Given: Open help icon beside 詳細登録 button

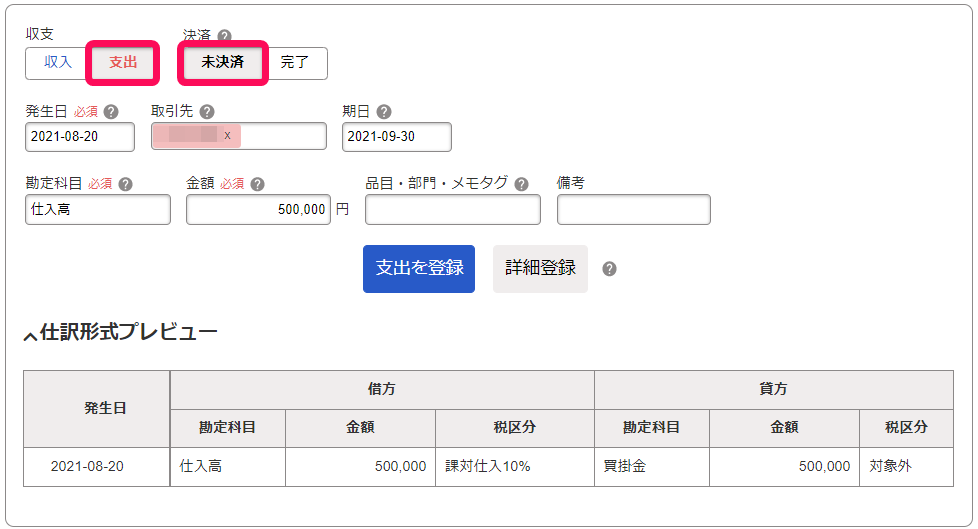Looking at the screenshot, I should tap(609, 269).
